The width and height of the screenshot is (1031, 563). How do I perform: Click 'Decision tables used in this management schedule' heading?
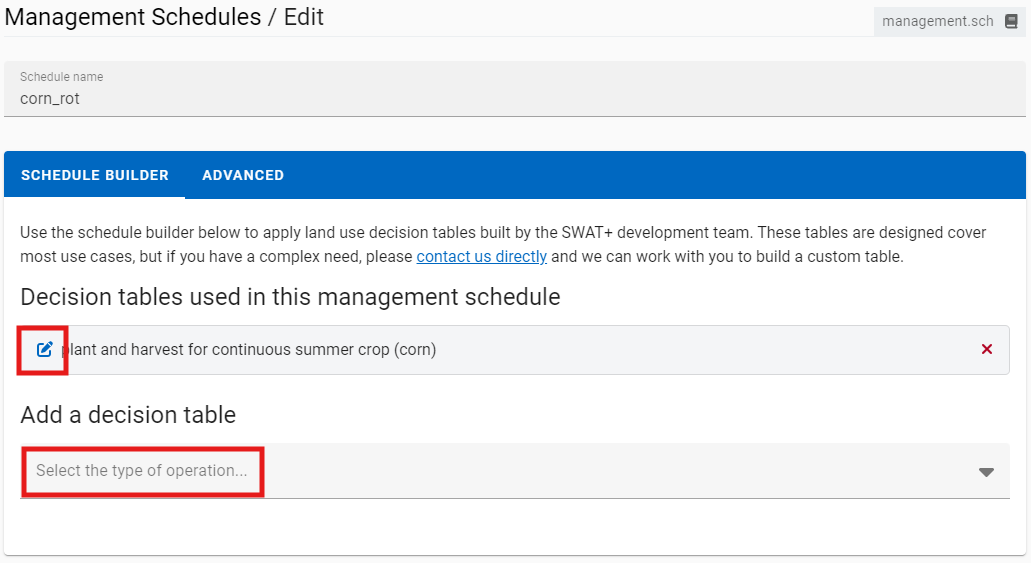(x=290, y=297)
